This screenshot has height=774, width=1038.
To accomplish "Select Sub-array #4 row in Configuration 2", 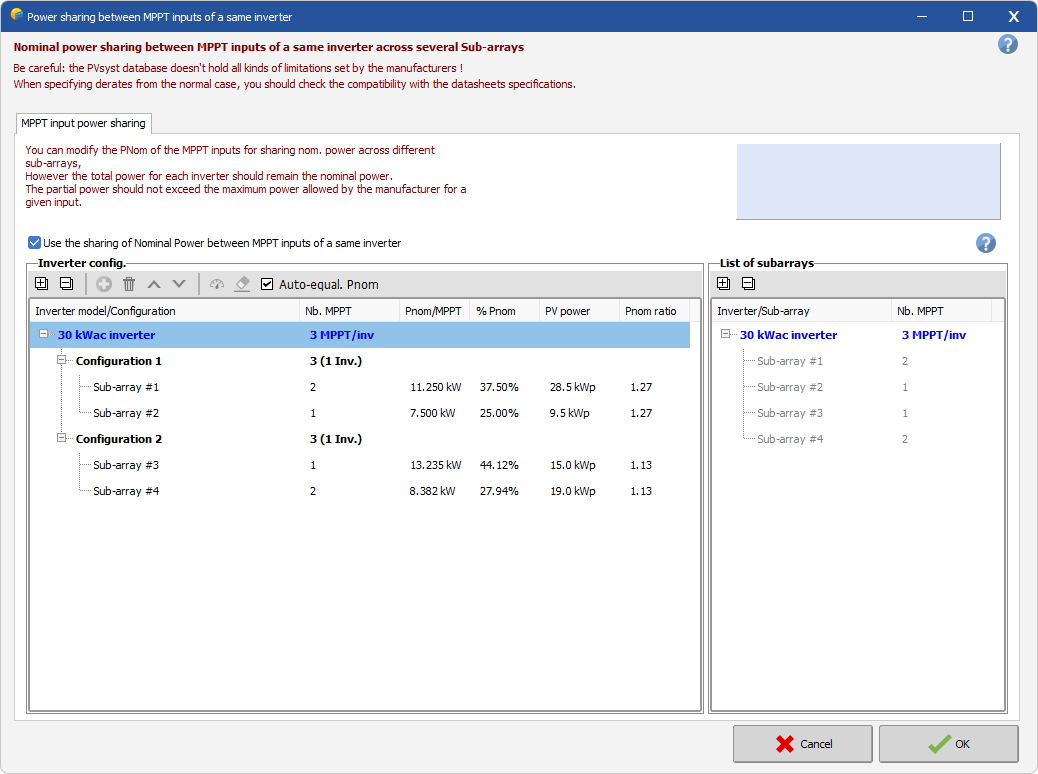I will (359, 491).
